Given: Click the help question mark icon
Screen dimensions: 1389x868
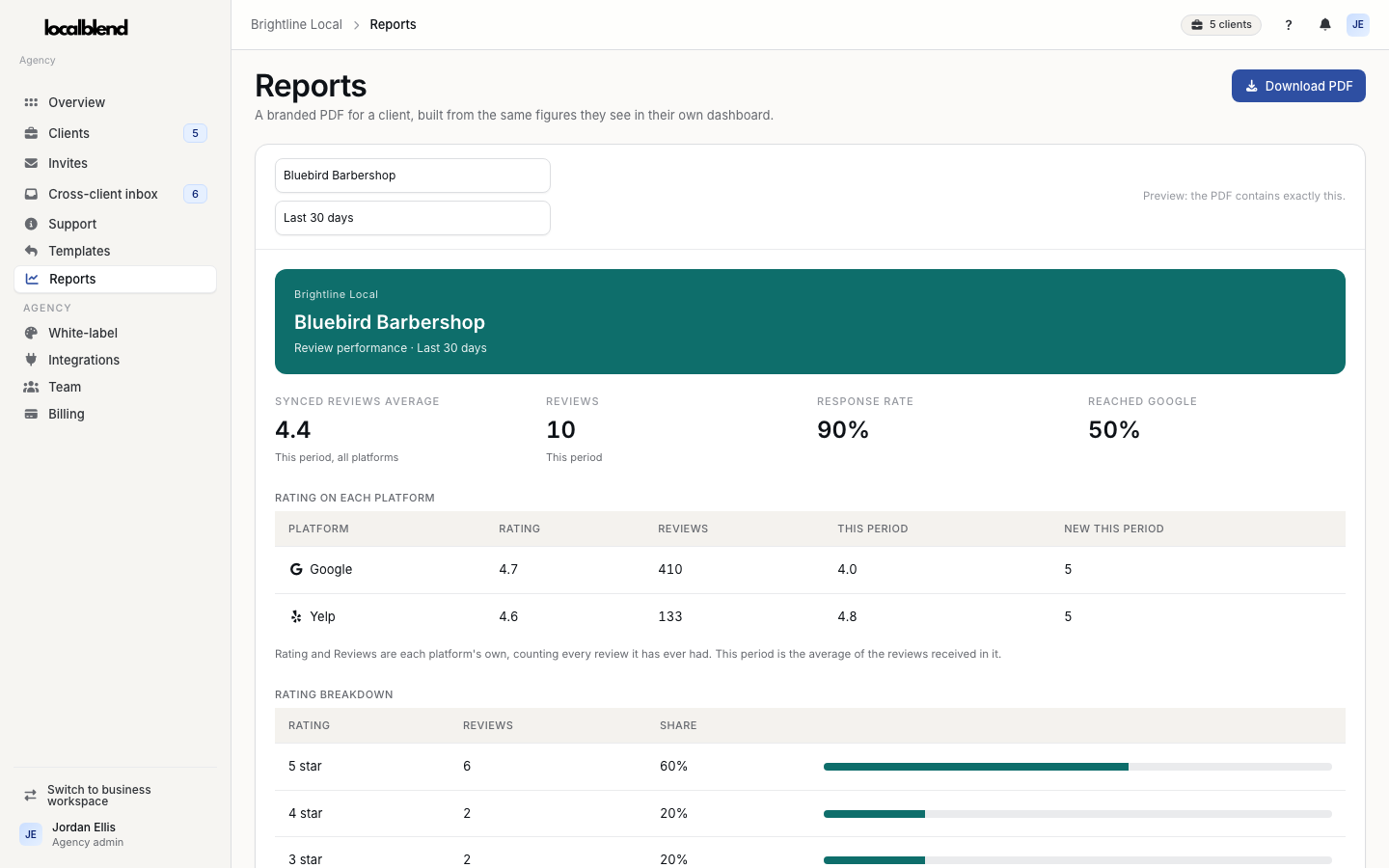Looking at the screenshot, I should 1288,25.
